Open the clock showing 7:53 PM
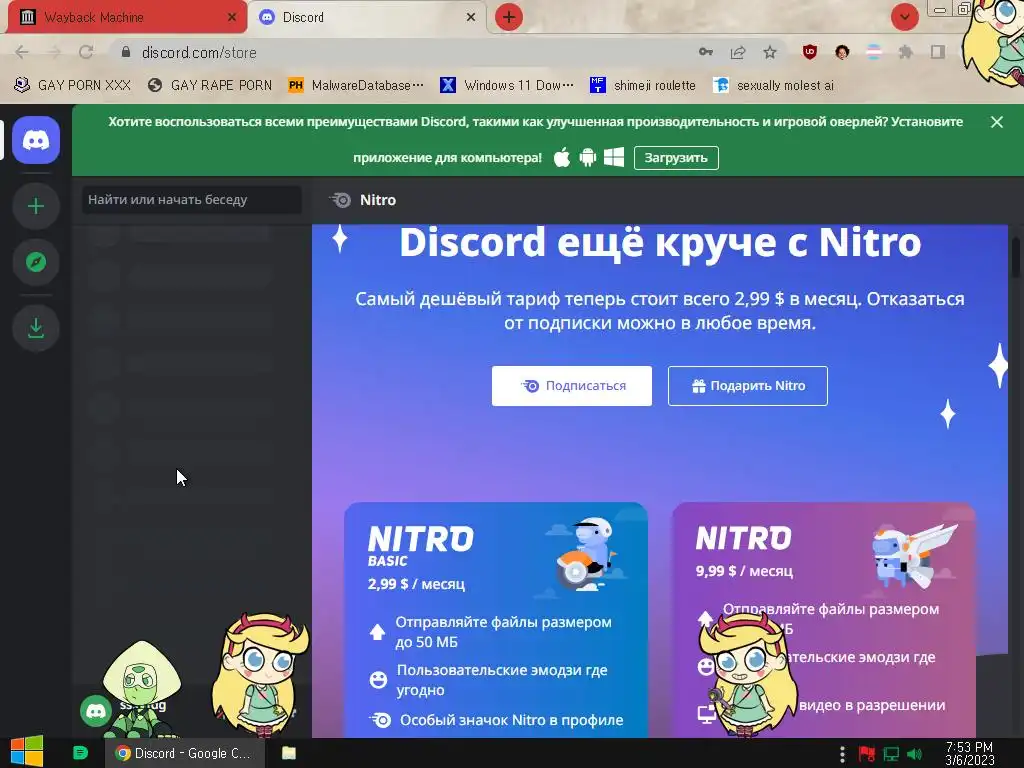Image resolution: width=1024 pixels, height=768 pixels. coord(969,754)
